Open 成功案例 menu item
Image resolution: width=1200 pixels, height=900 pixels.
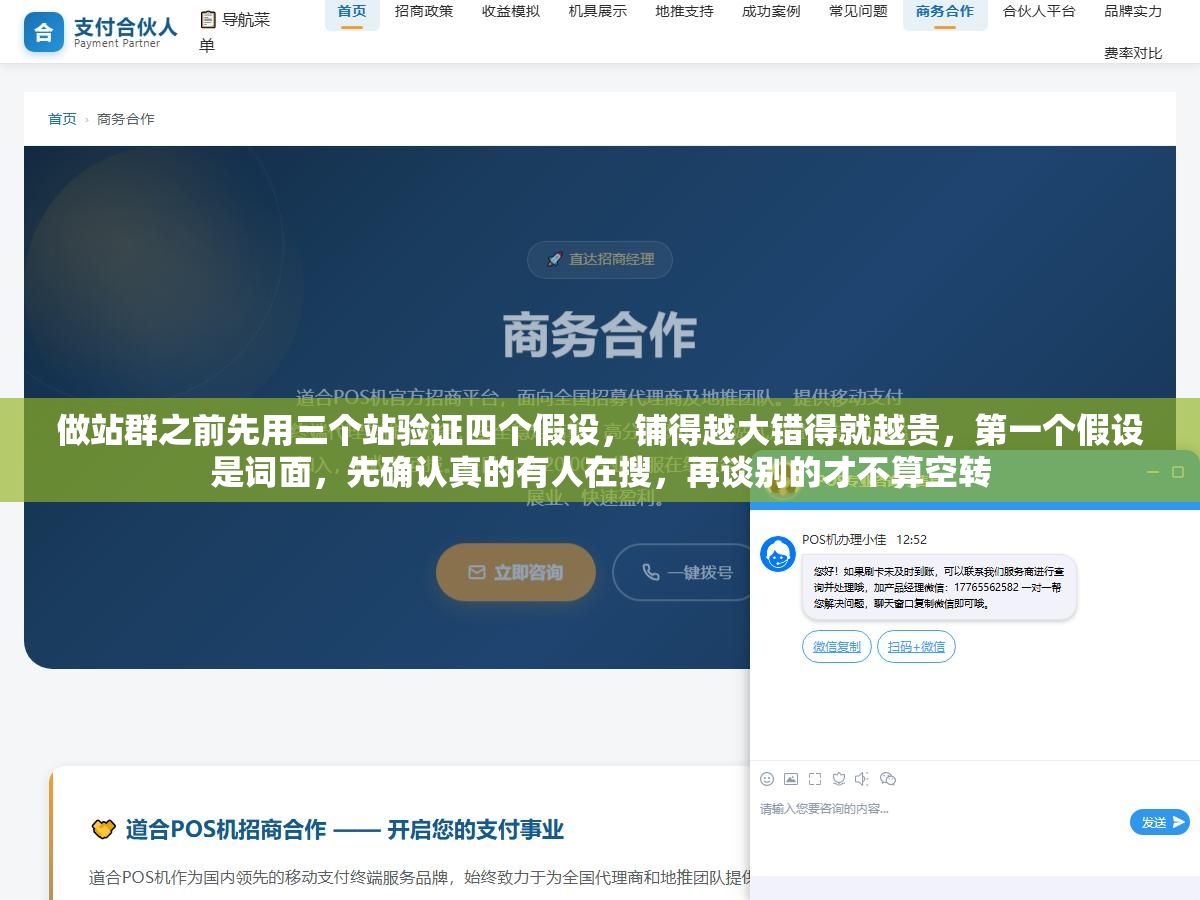click(x=771, y=12)
